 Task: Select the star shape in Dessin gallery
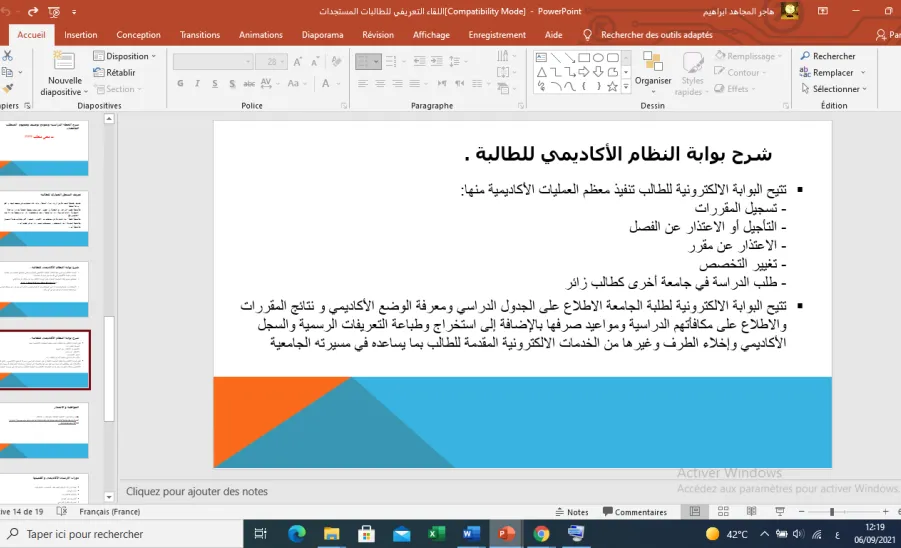pos(612,87)
